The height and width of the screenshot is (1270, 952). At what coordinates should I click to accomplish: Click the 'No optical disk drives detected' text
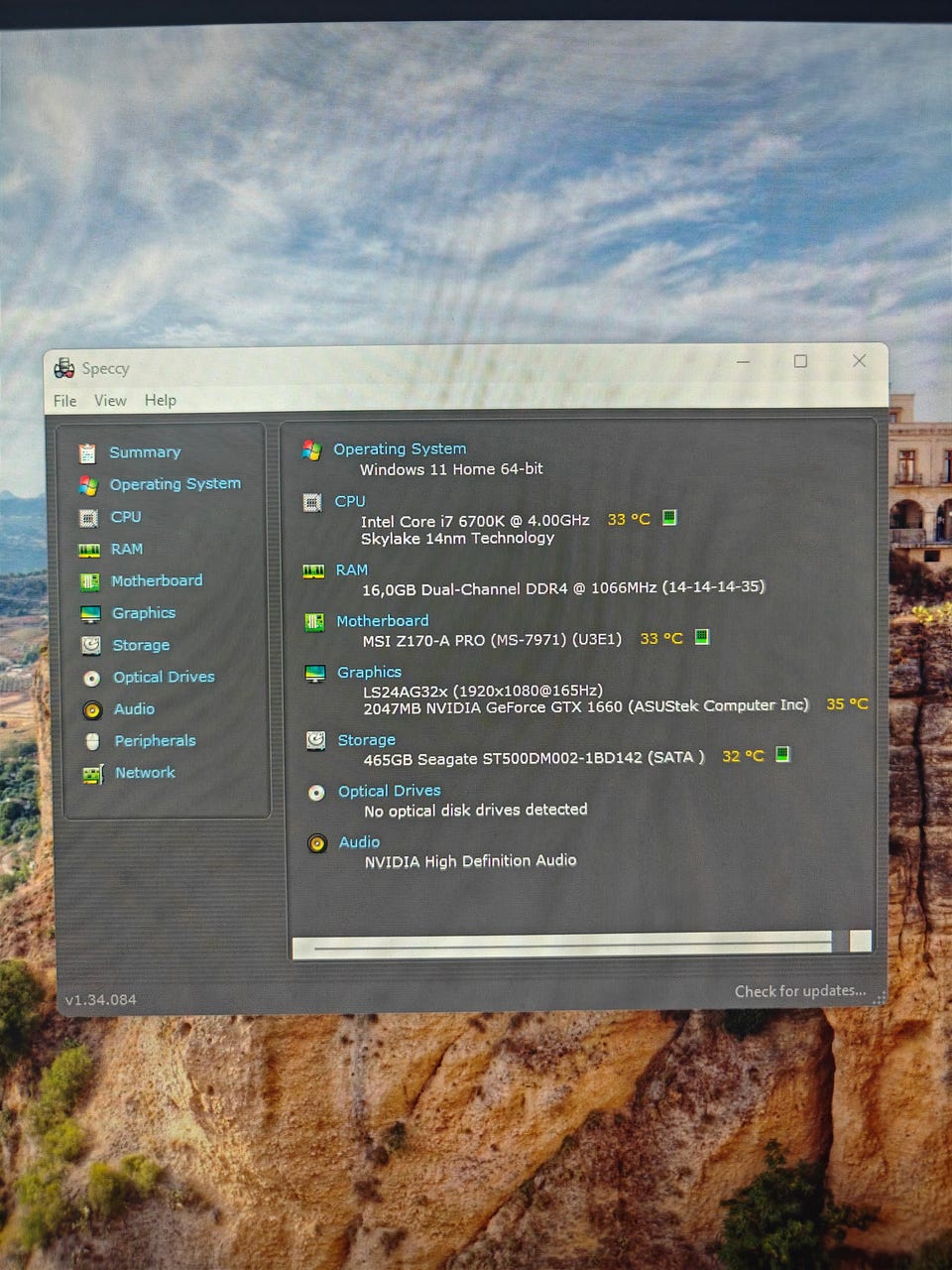(476, 811)
